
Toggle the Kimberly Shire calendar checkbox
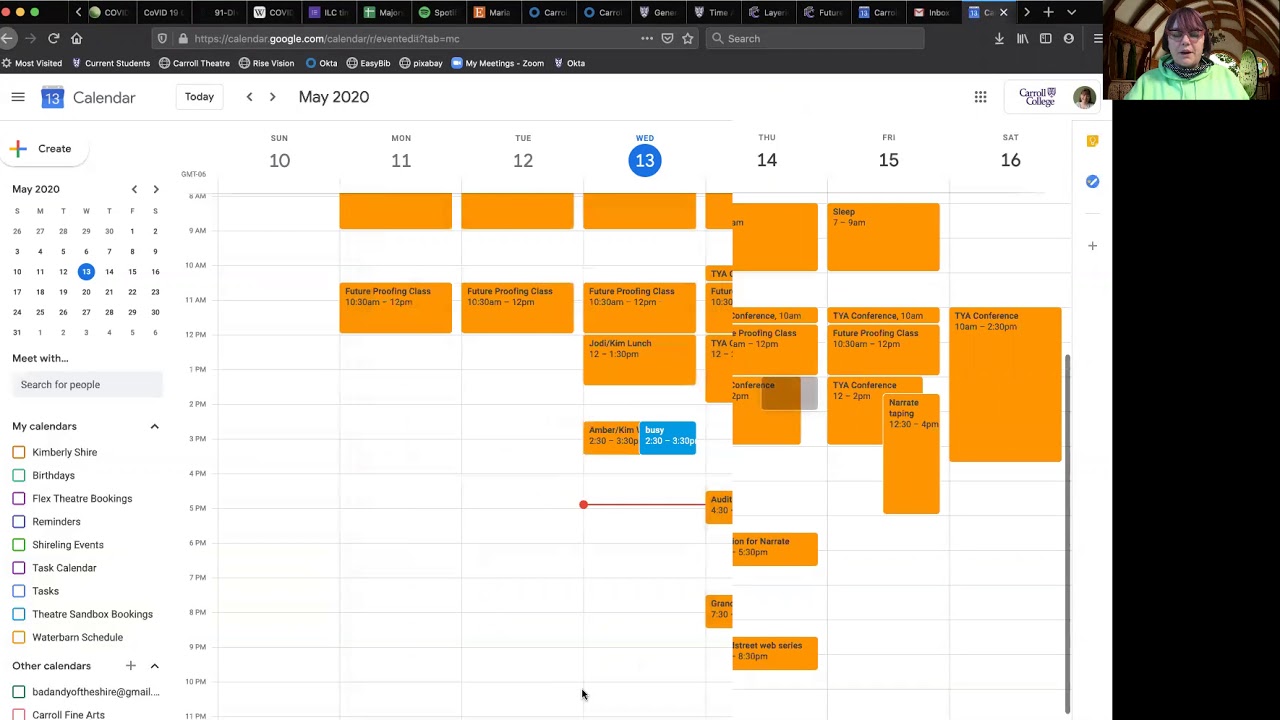19,452
